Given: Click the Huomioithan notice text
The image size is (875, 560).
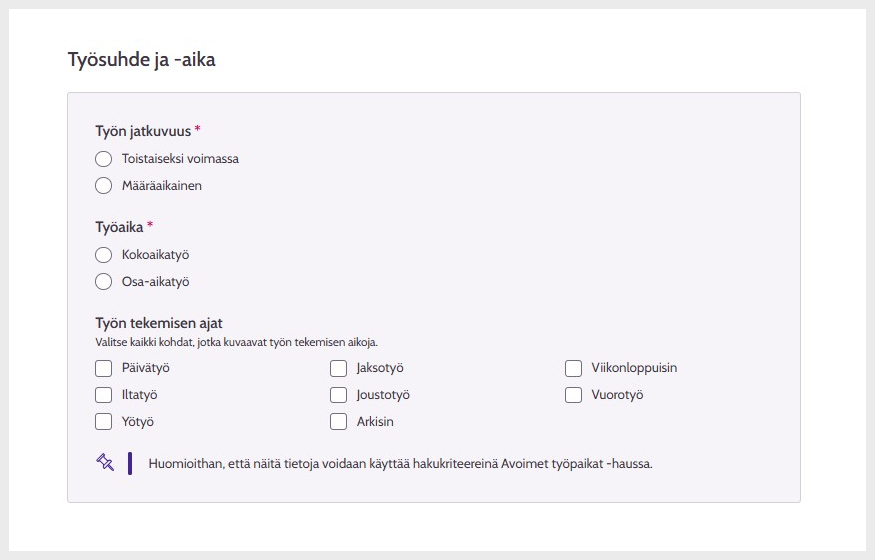Looking at the screenshot, I should coord(400,464).
